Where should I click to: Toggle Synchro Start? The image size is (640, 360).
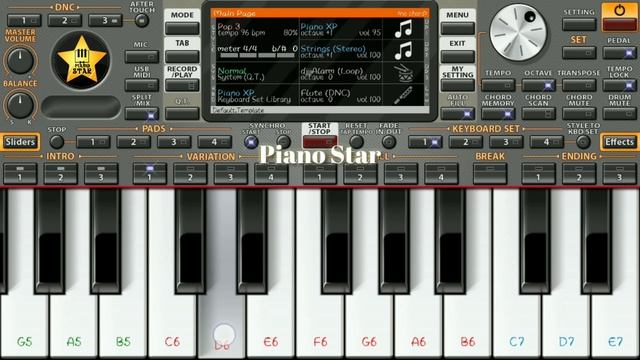pyautogui.click(x=251, y=142)
